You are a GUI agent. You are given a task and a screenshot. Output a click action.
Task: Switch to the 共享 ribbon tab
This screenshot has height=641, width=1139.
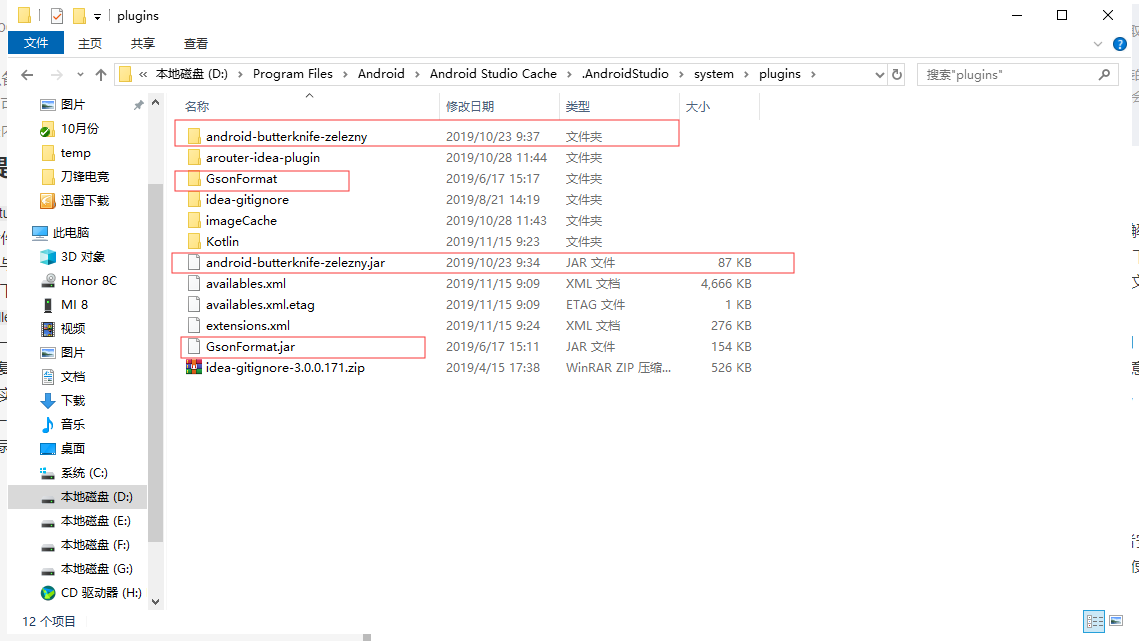tap(143, 44)
